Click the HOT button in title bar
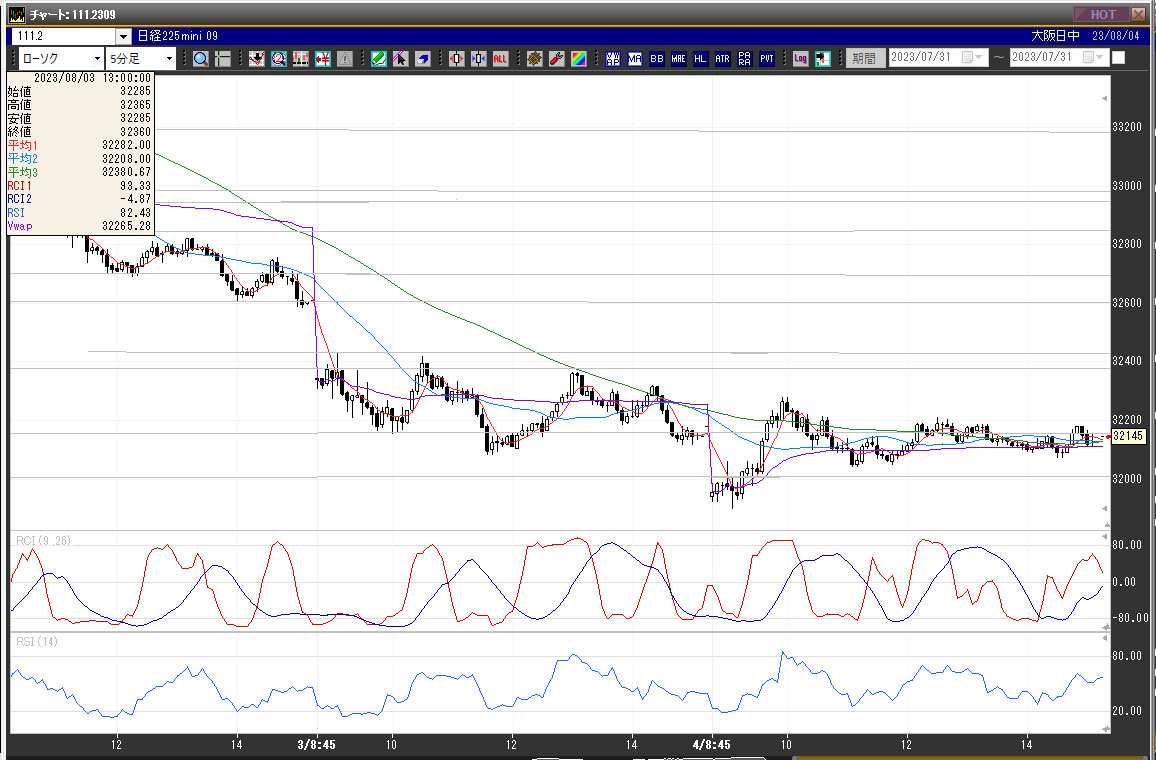 tap(1101, 14)
